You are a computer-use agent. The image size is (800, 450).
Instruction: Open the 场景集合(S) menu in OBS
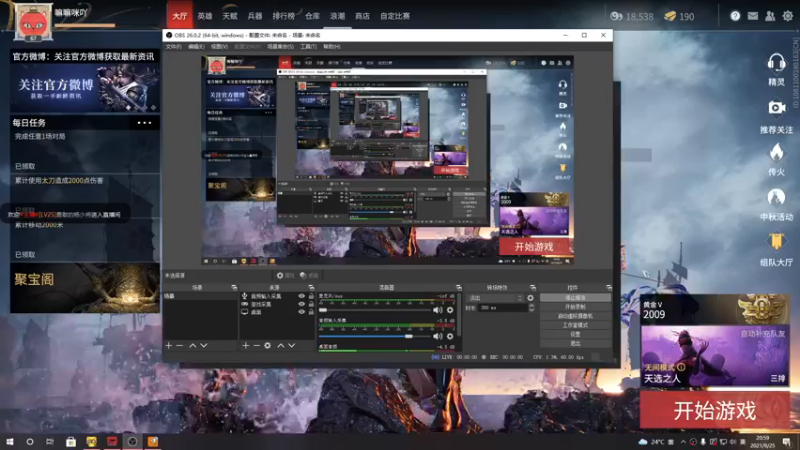click(x=280, y=46)
